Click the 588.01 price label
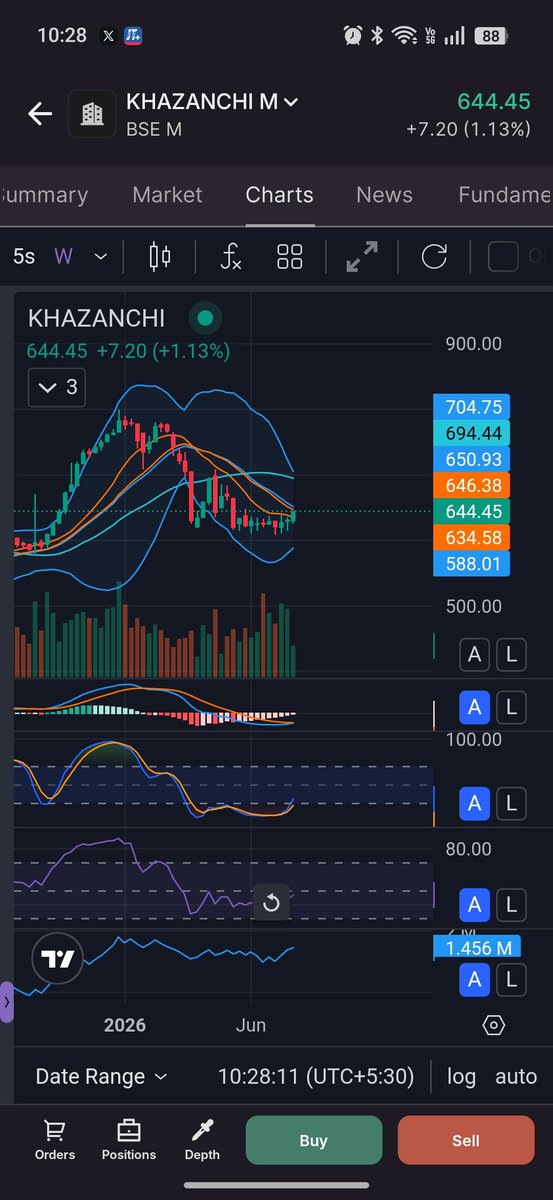 tap(472, 563)
